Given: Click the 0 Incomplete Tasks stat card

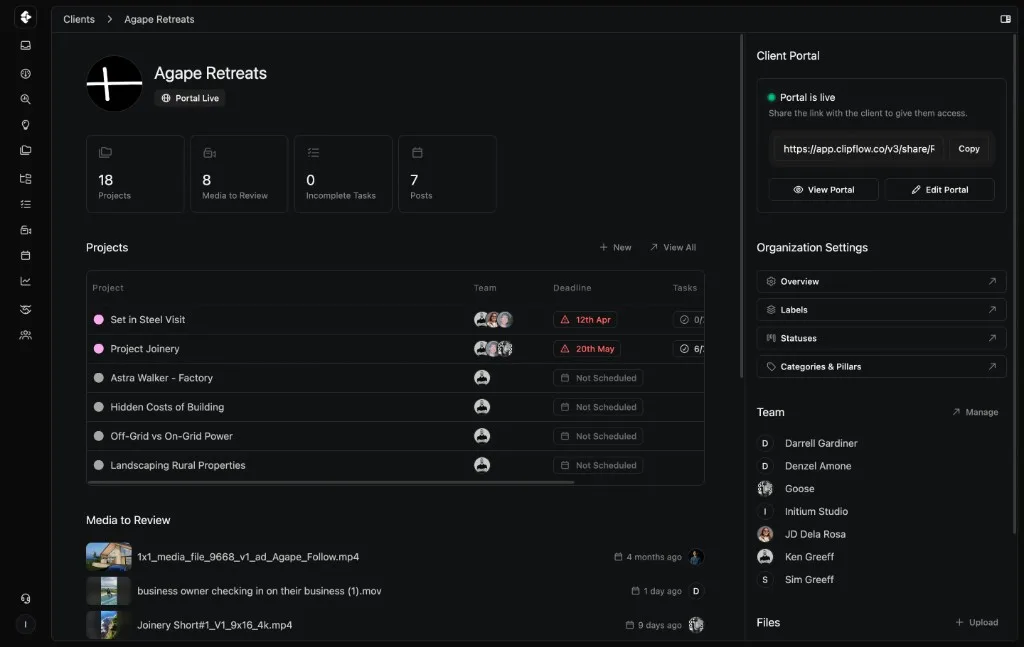Looking at the screenshot, I should (x=344, y=174).
